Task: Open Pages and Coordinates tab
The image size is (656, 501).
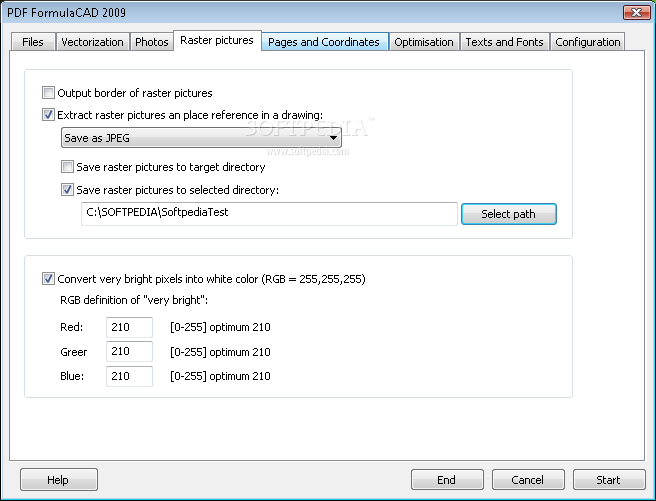Action: click(x=324, y=42)
